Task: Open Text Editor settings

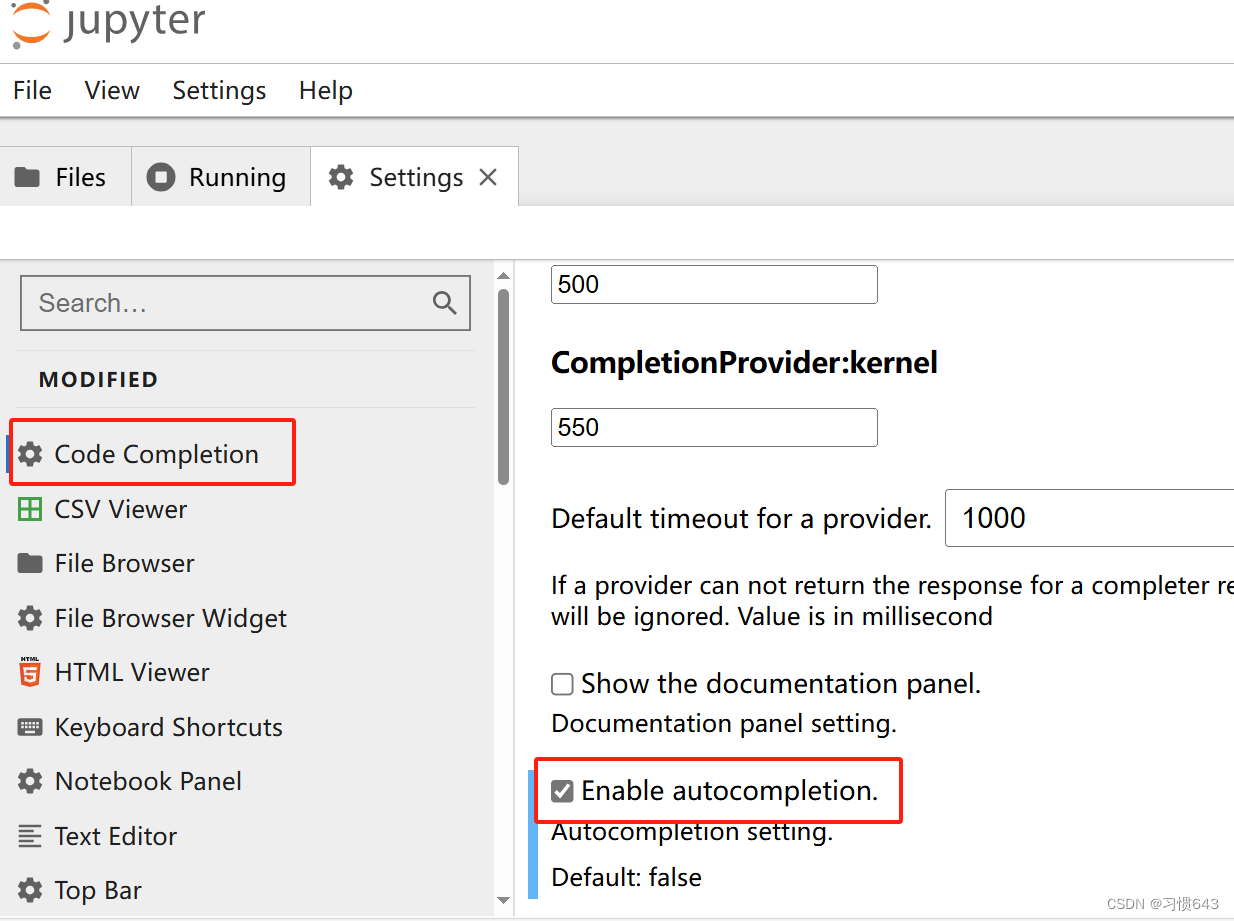Action: pos(115,836)
